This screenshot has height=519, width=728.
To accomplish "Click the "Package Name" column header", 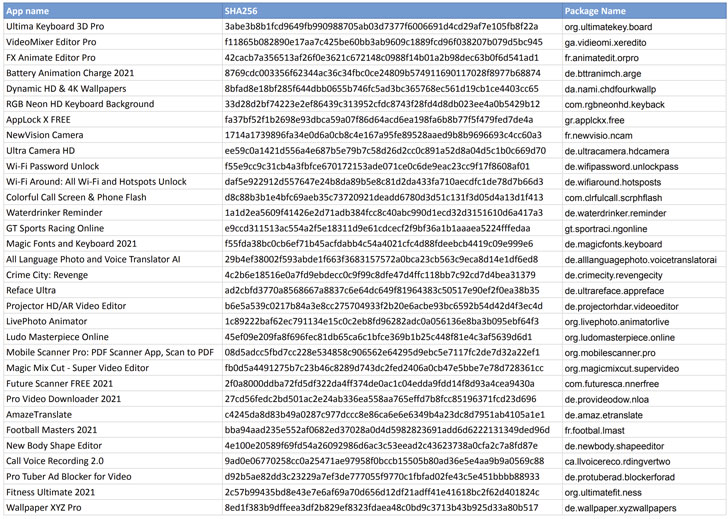I will [595, 10].
